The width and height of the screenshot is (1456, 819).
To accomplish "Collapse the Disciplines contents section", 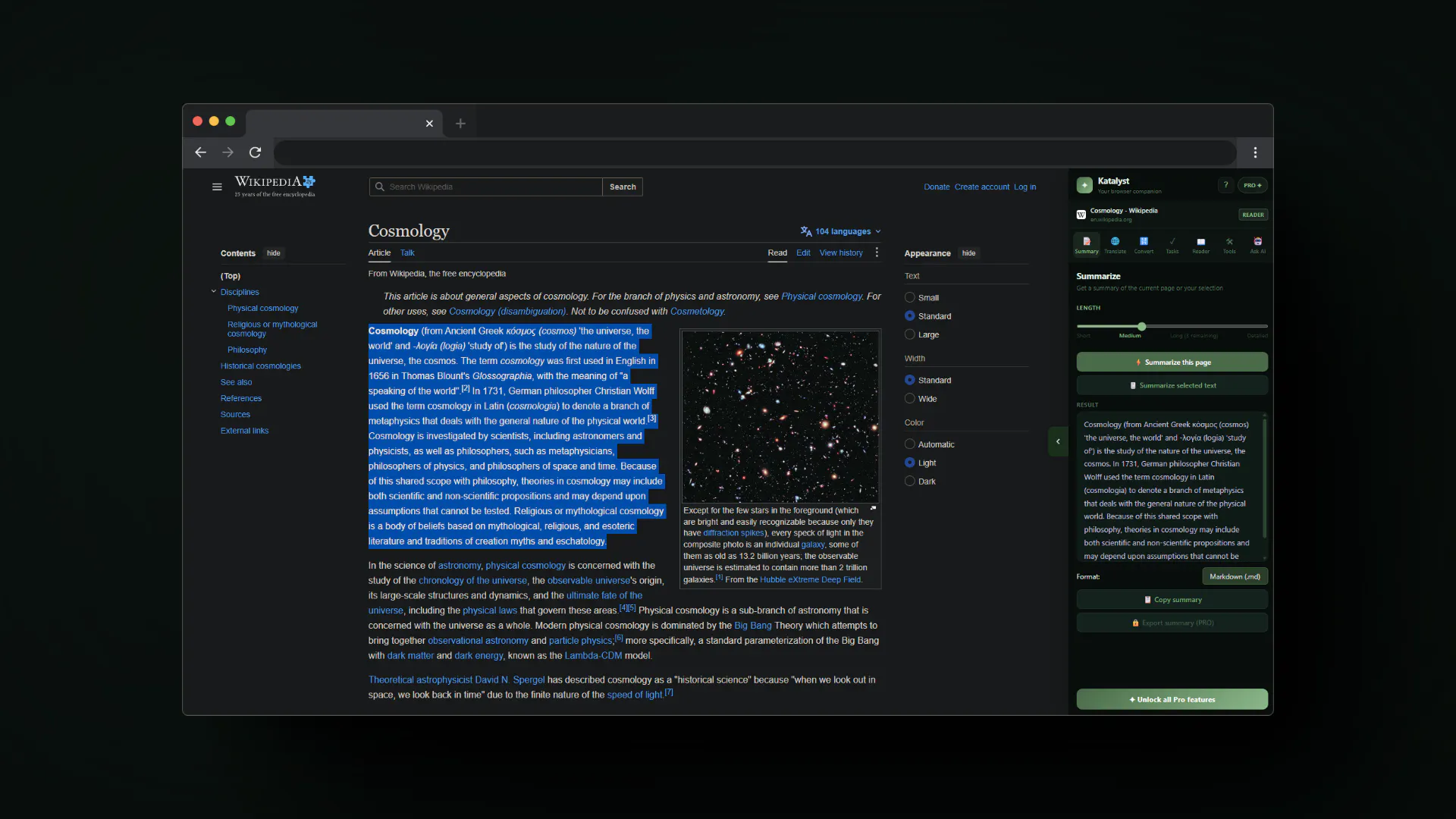I will pyautogui.click(x=214, y=291).
